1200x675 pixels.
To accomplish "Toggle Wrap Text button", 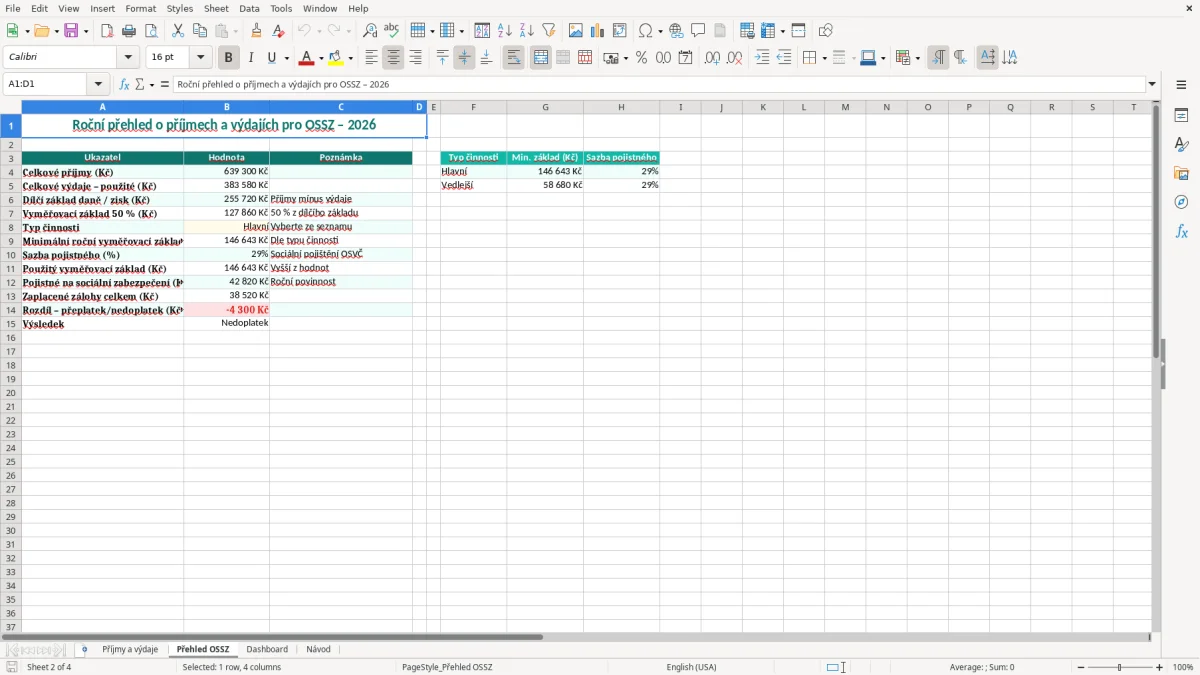I will pyautogui.click(x=514, y=58).
